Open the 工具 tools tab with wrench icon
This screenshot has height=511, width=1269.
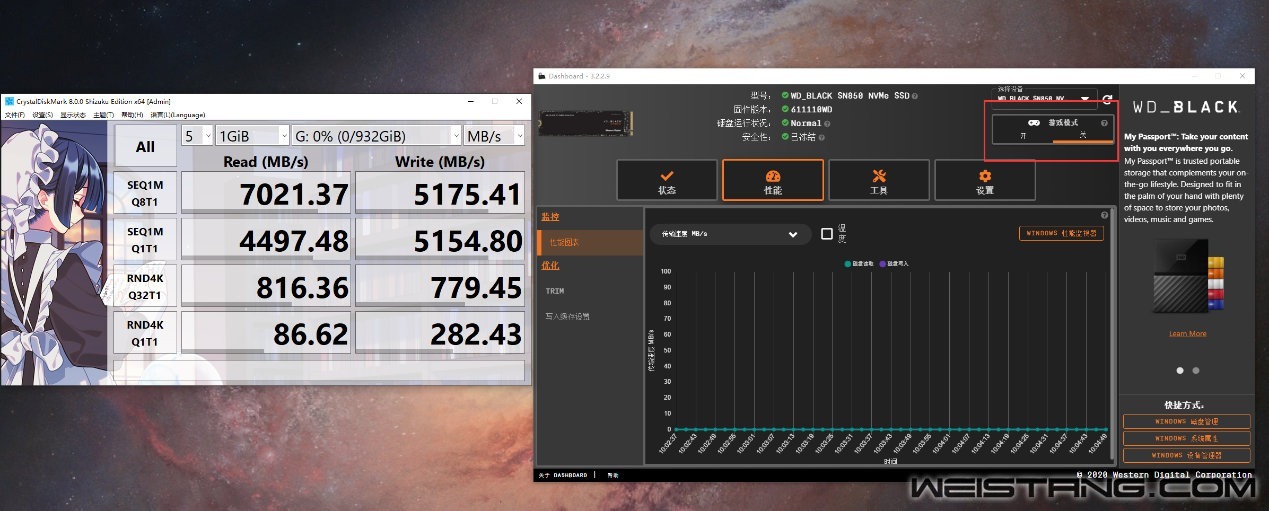pos(879,180)
